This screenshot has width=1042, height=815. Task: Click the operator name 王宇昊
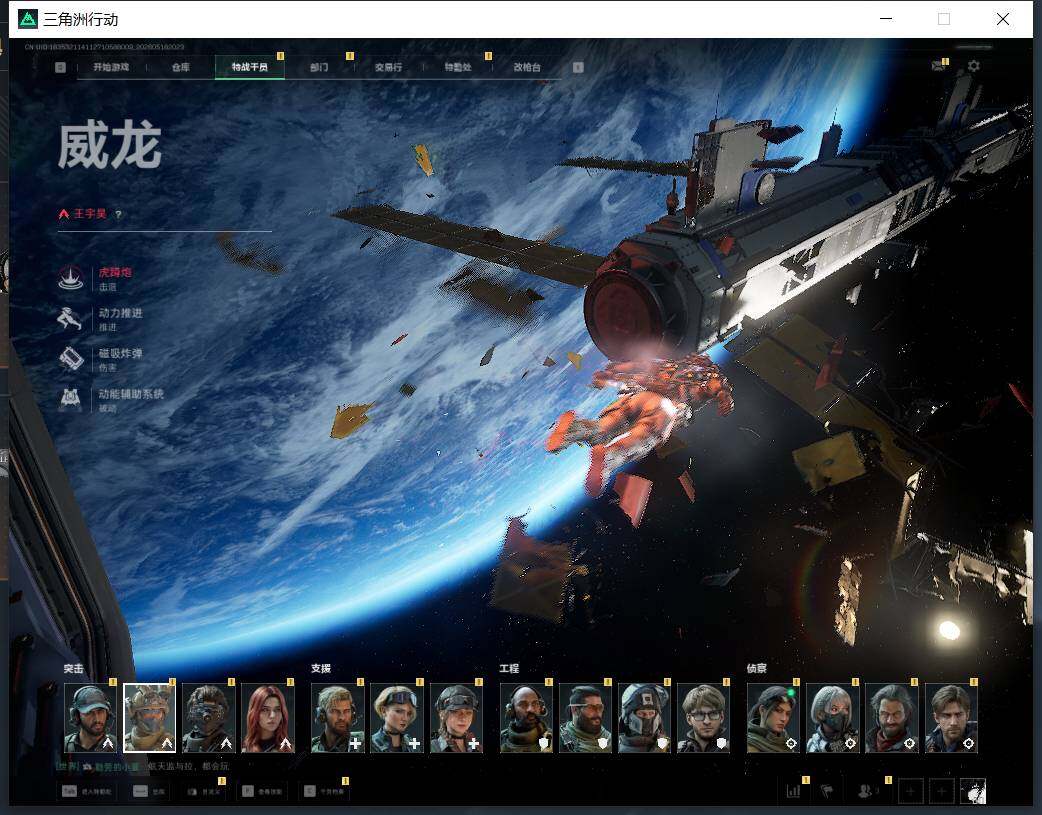click(x=90, y=214)
